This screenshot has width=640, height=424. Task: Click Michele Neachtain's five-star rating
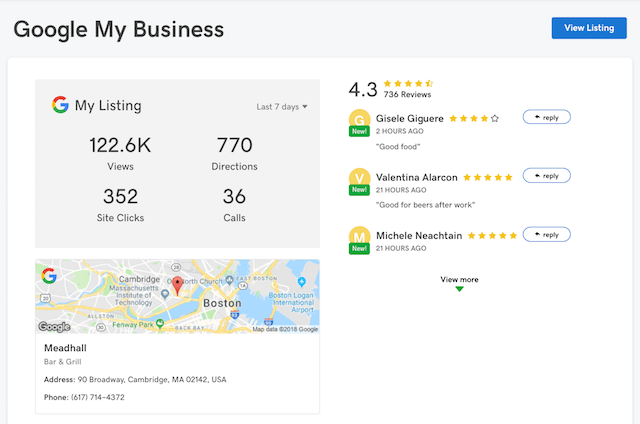click(x=492, y=235)
